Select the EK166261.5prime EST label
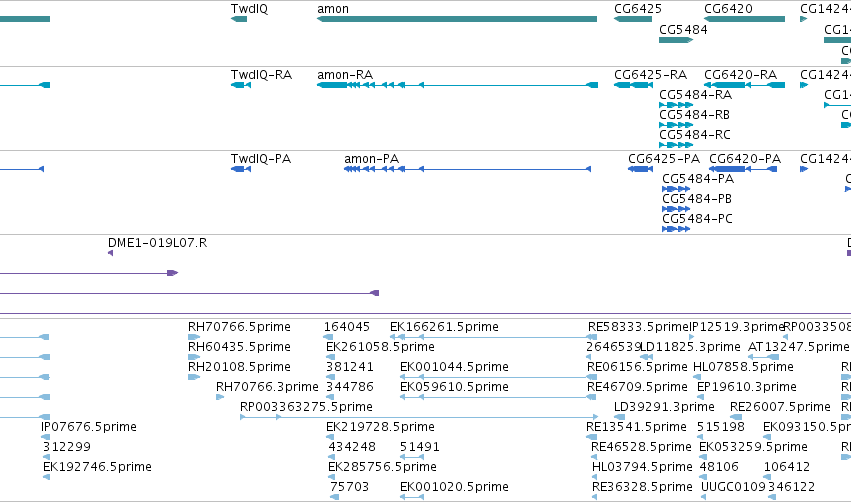Screen dimensions: 851x502 point(444,327)
